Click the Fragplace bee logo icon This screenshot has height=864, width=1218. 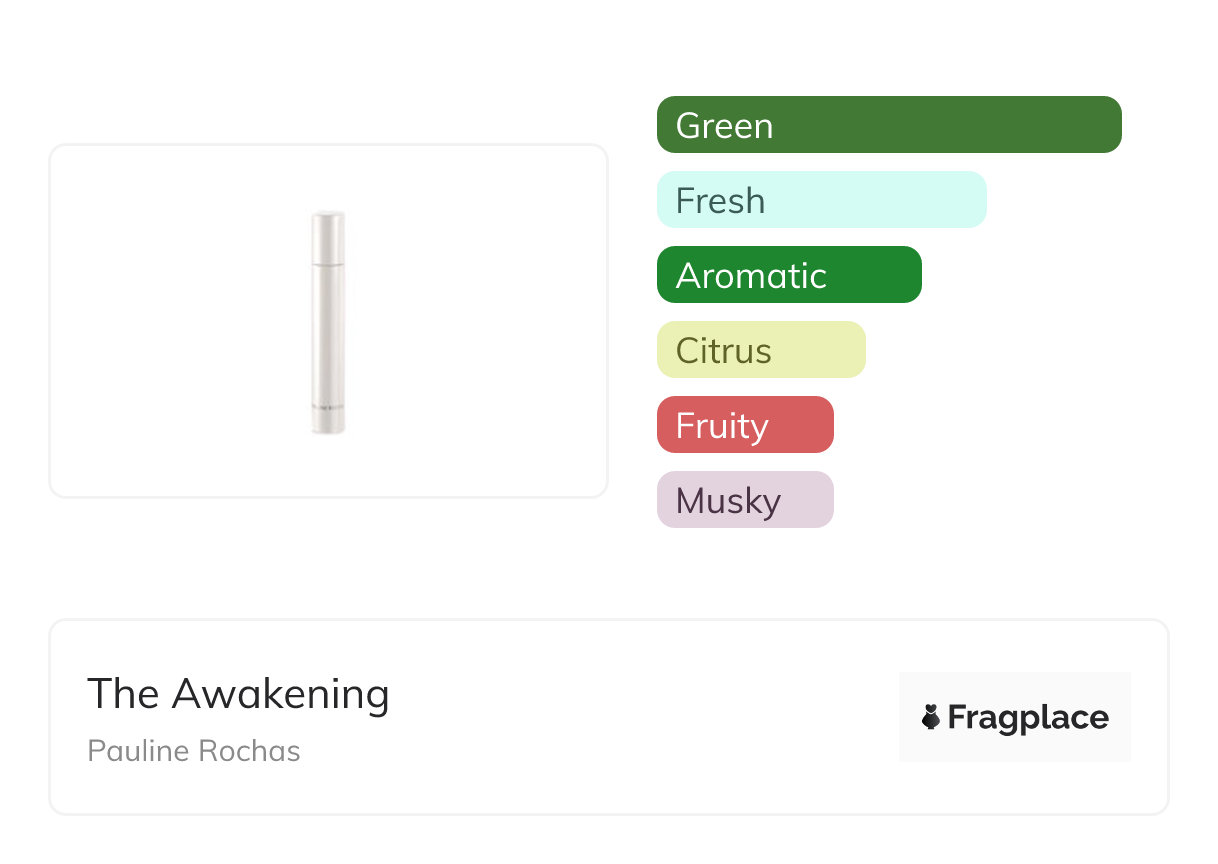point(931,717)
